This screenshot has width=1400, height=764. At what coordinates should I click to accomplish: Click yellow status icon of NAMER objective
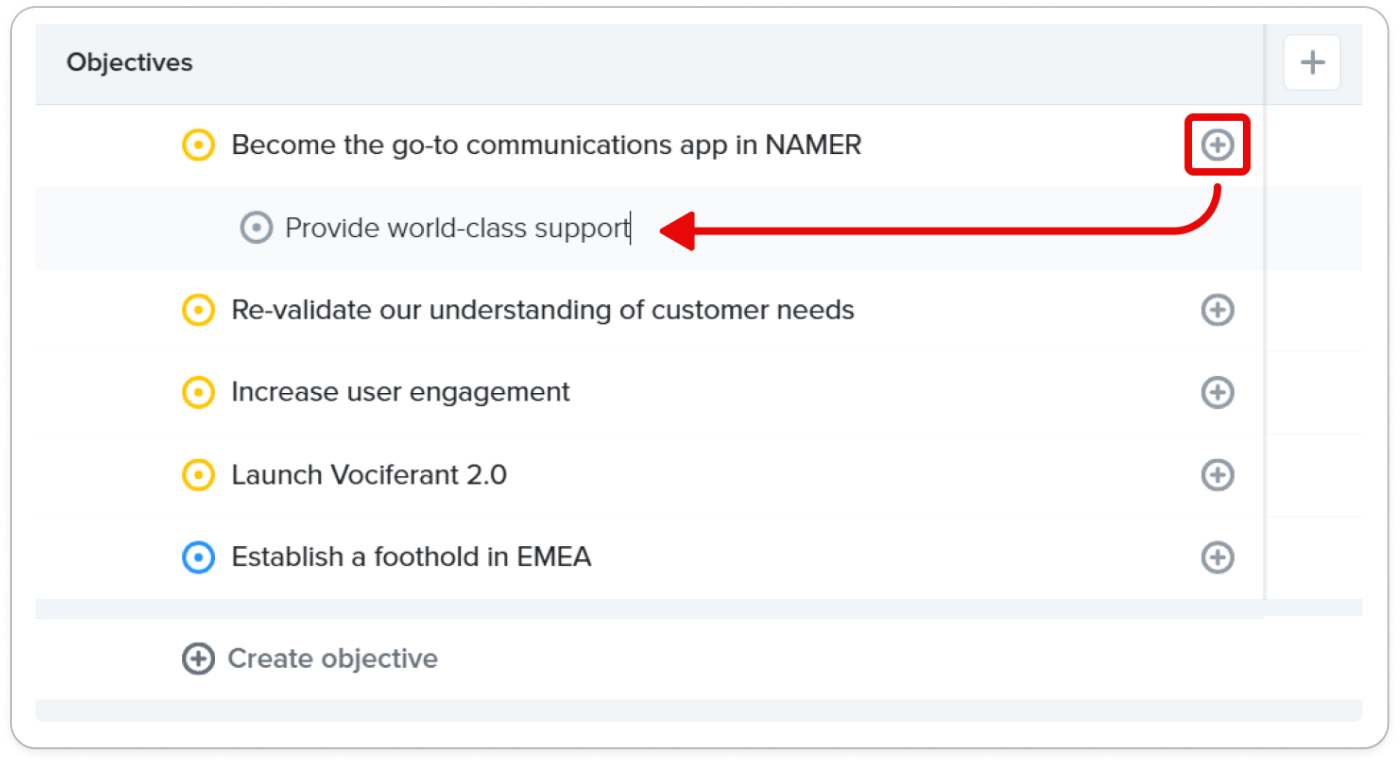(198, 146)
